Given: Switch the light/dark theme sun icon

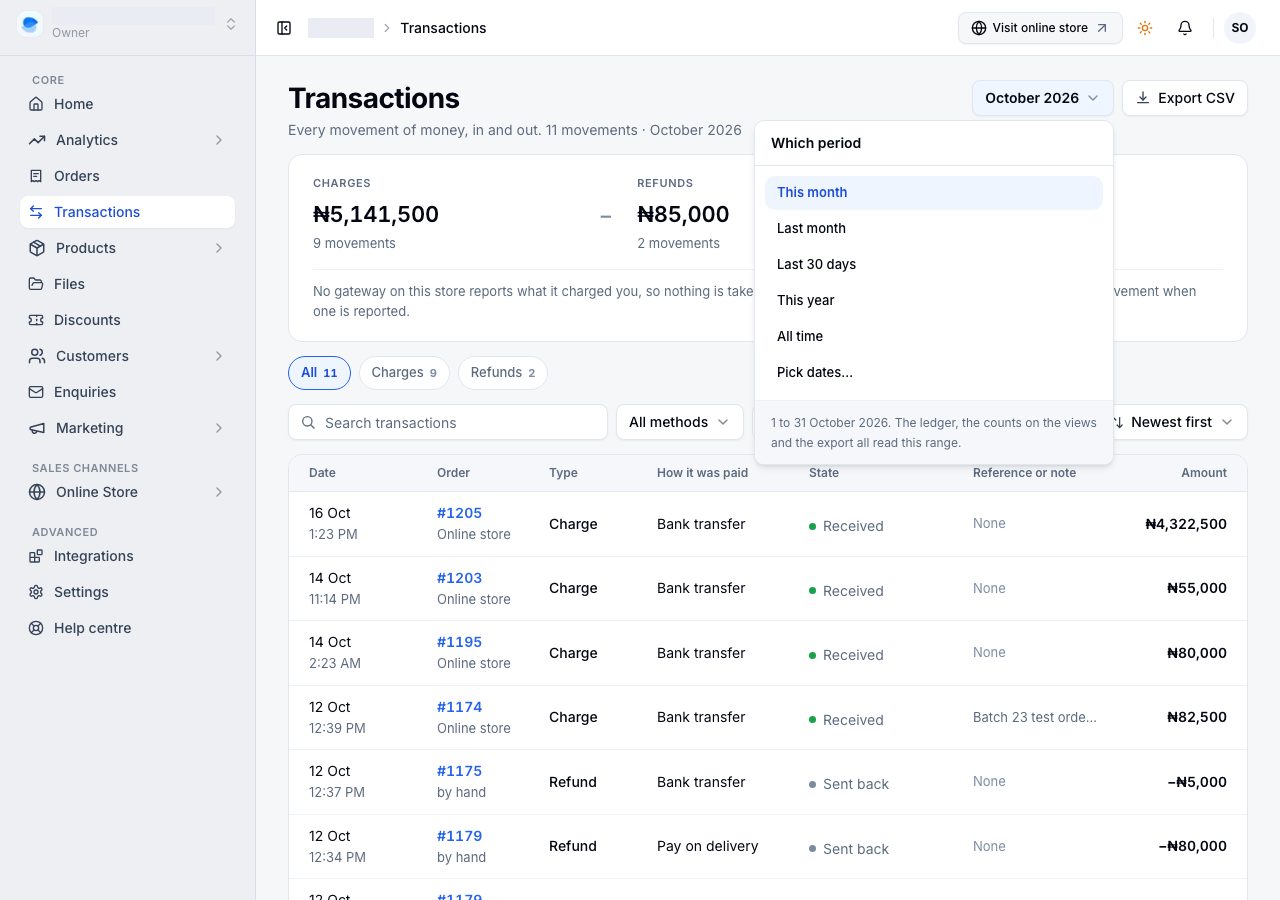Looking at the screenshot, I should [1145, 28].
